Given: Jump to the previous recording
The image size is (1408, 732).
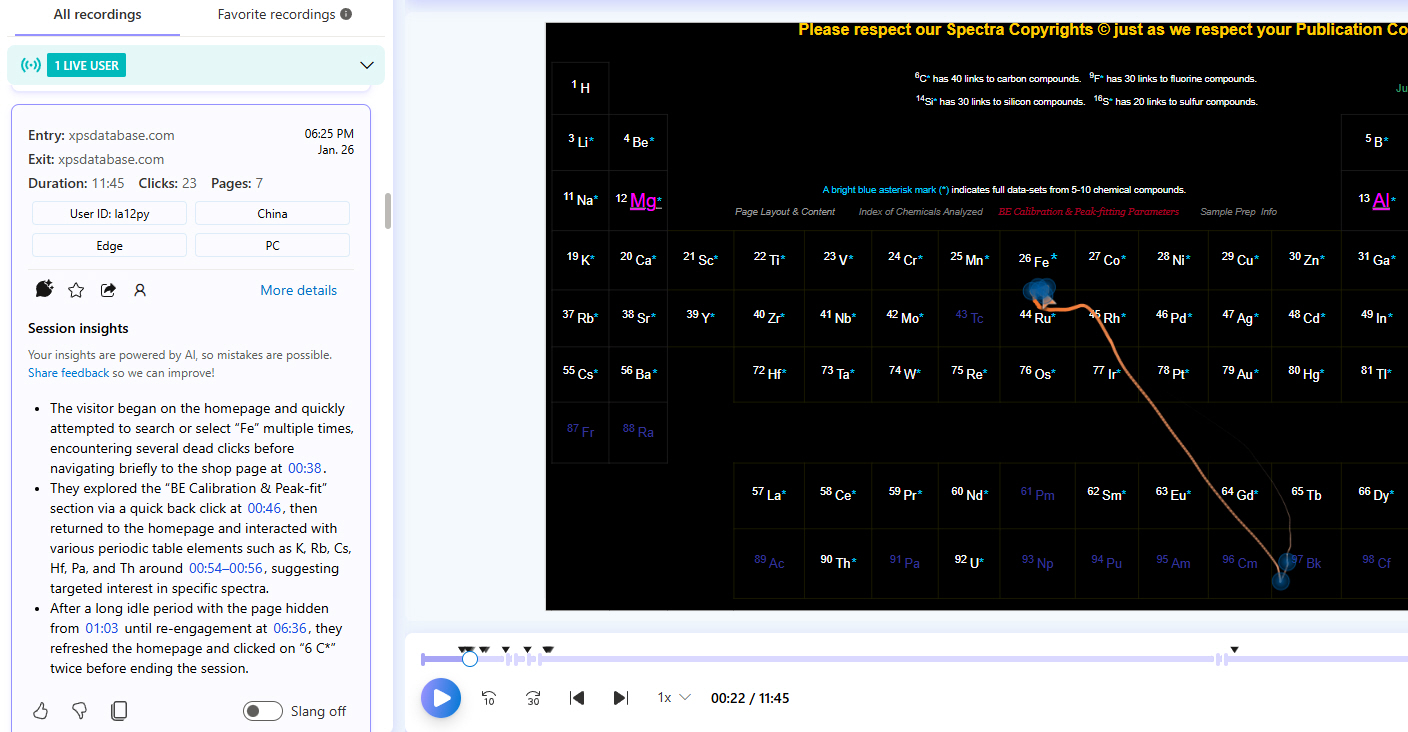Looking at the screenshot, I should point(577,698).
